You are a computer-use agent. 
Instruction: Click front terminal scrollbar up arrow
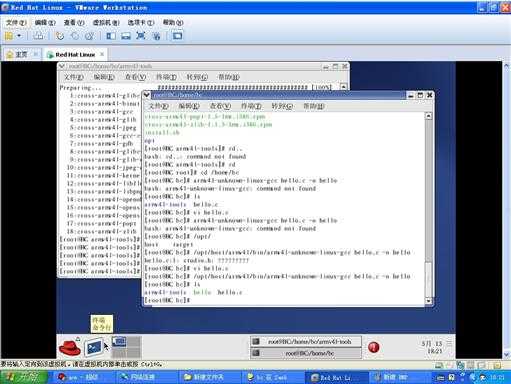(x=429, y=116)
